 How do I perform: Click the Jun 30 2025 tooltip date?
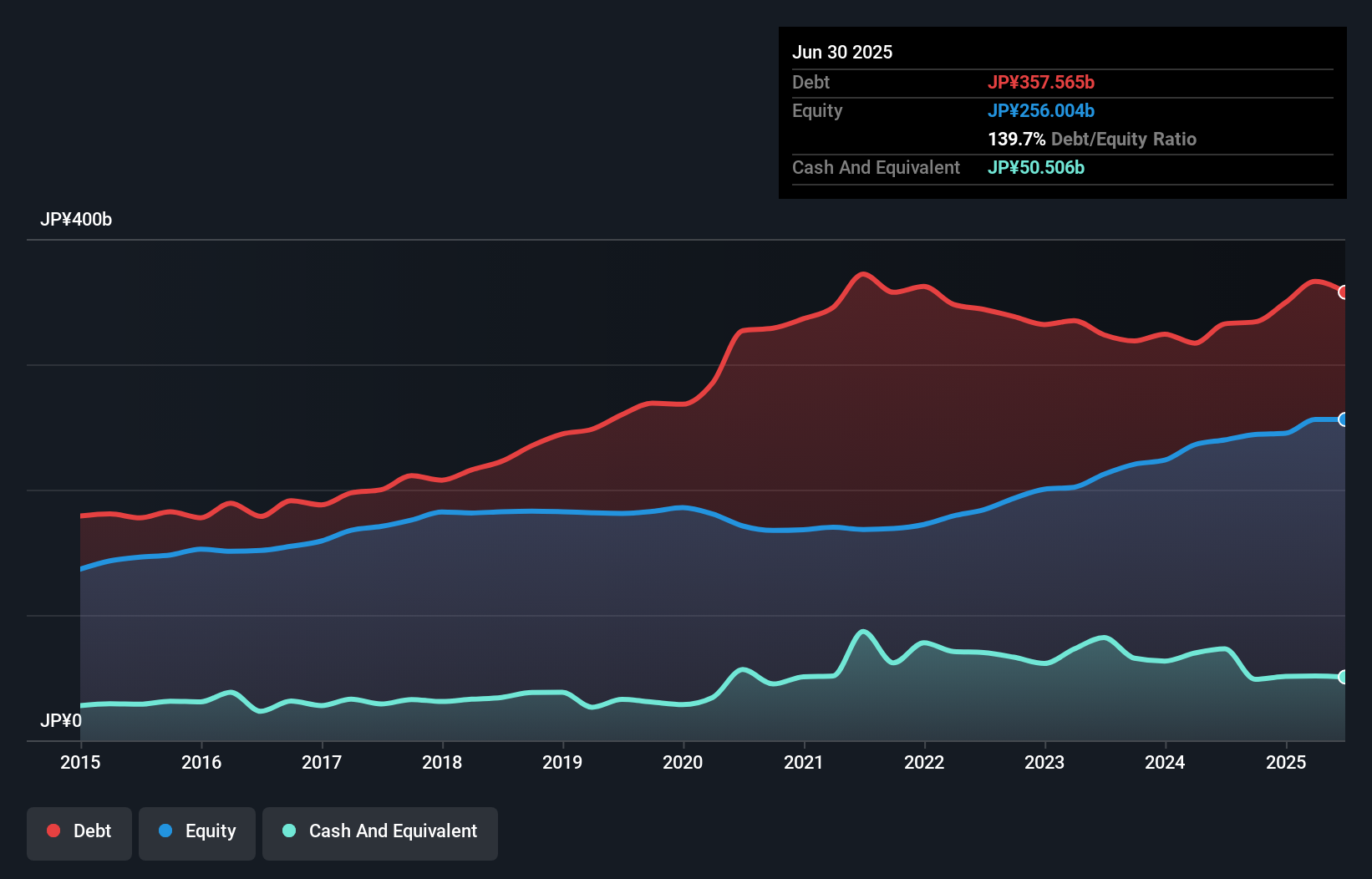tap(842, 52)
